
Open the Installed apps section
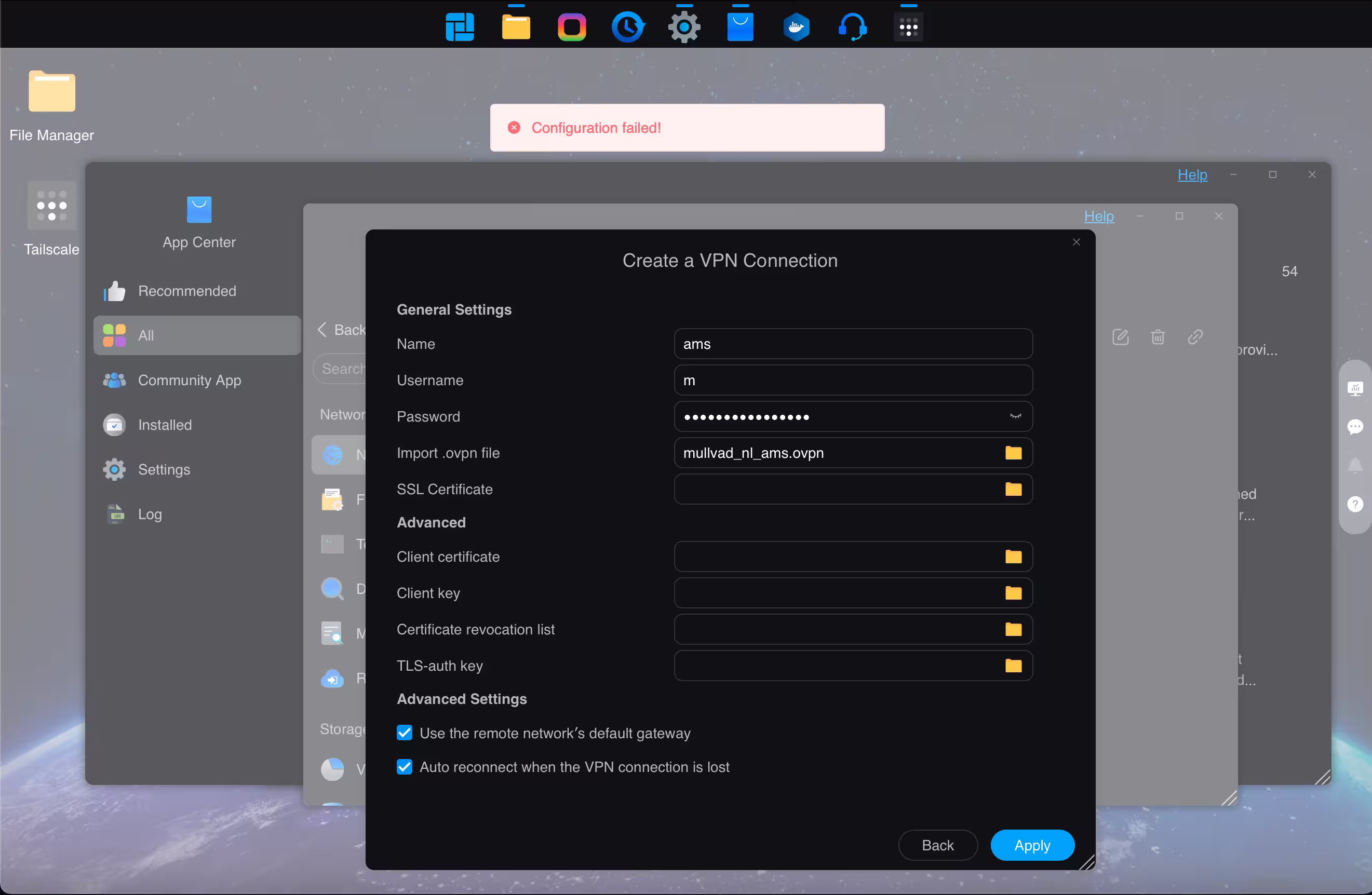[x=165, y=425]
